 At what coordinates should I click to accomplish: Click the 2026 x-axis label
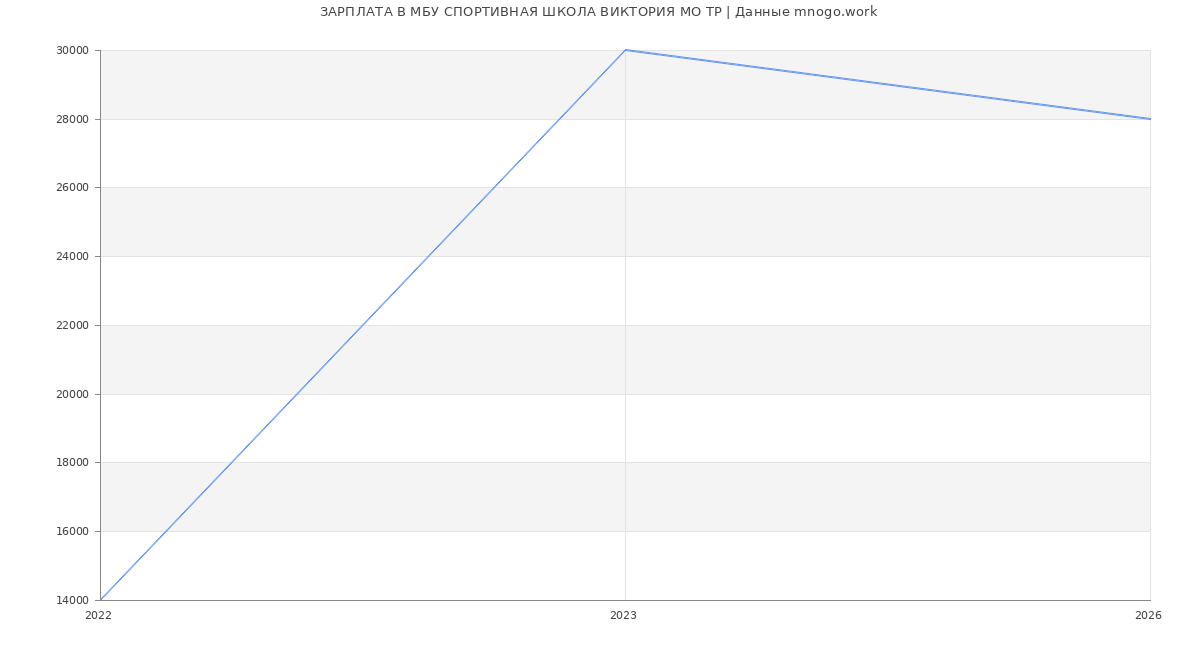1148,616
